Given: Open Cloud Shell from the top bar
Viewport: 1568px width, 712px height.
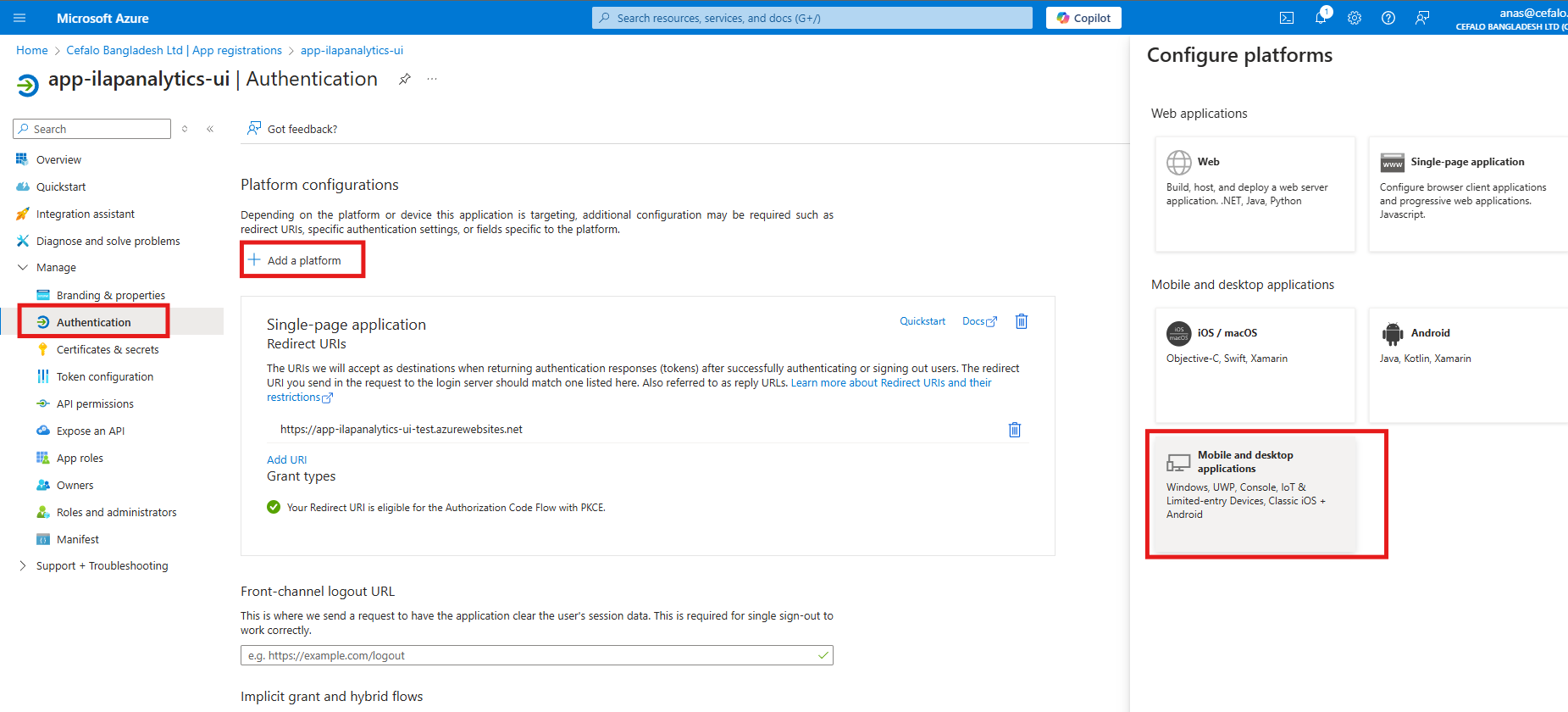Looking at the screenshot, I should 1287,18.
